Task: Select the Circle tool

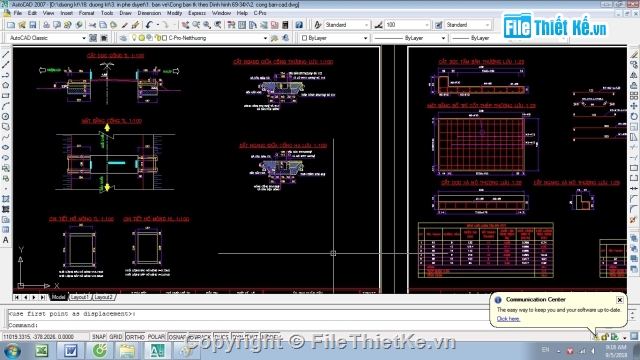Action: coord(6,116)
